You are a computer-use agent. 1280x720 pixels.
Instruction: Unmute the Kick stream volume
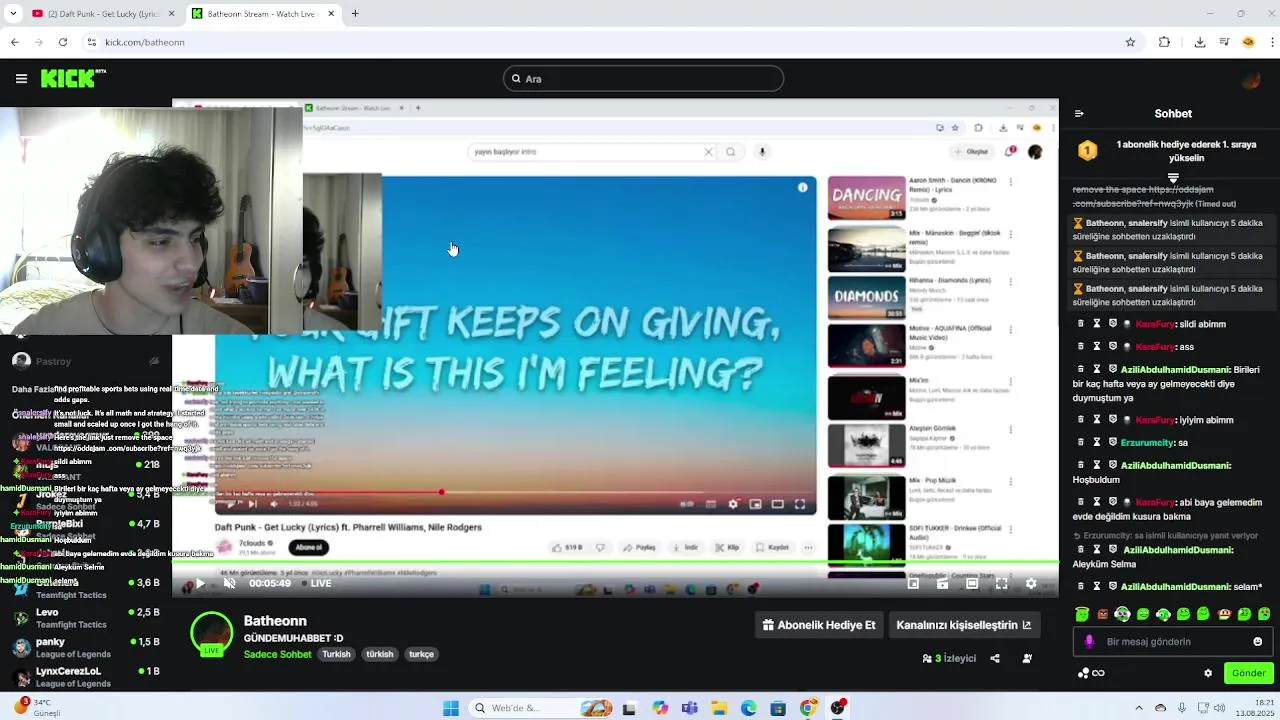[229, 583]
